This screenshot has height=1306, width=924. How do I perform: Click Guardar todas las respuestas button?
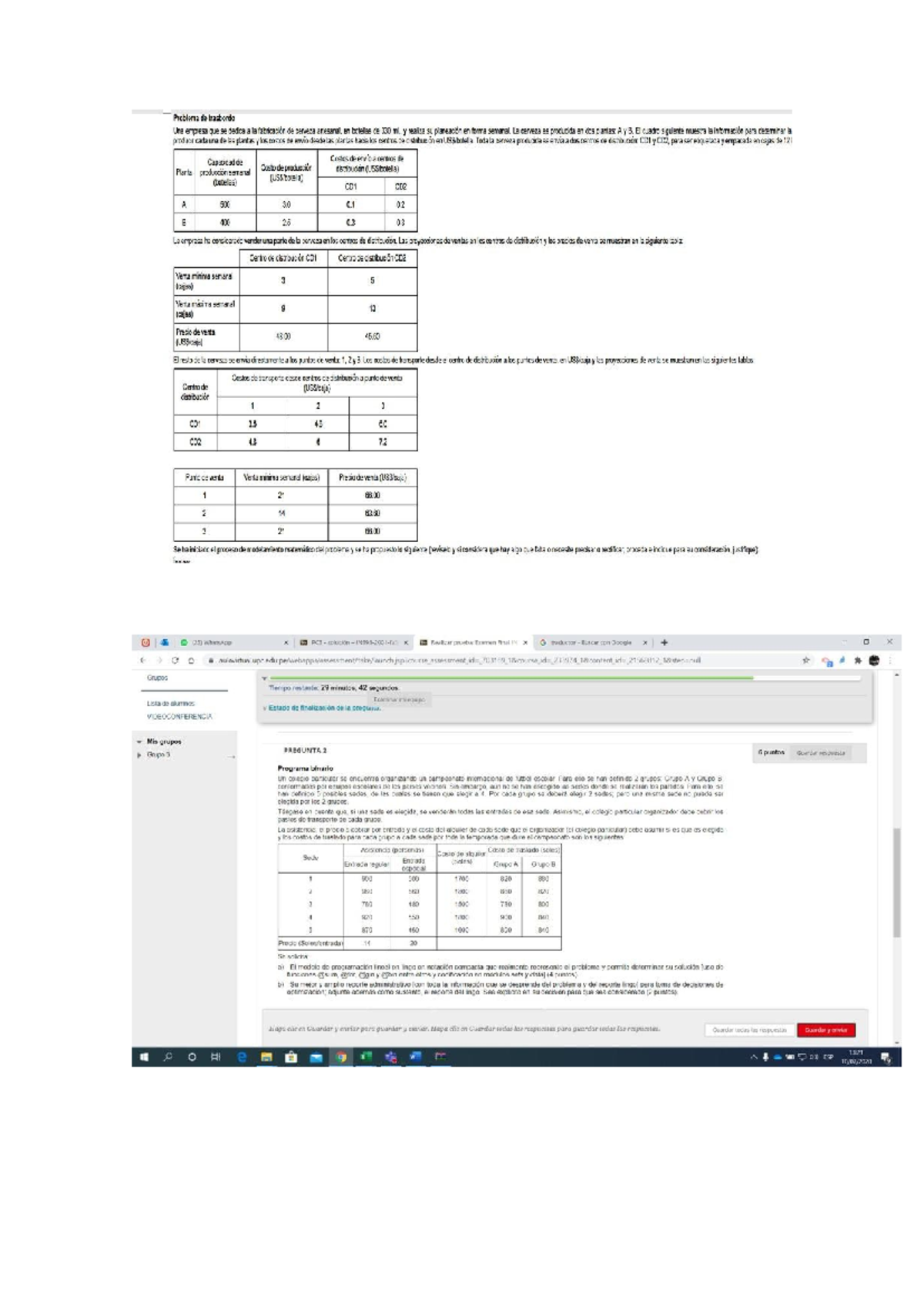(x=749, y=1030)
